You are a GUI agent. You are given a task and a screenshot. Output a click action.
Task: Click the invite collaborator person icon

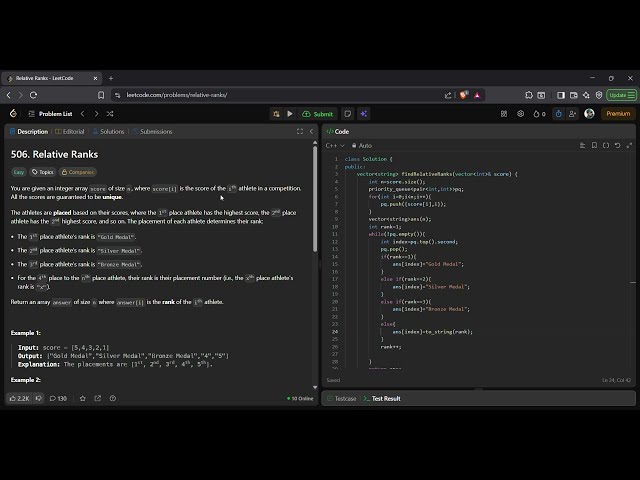(572, 114)
